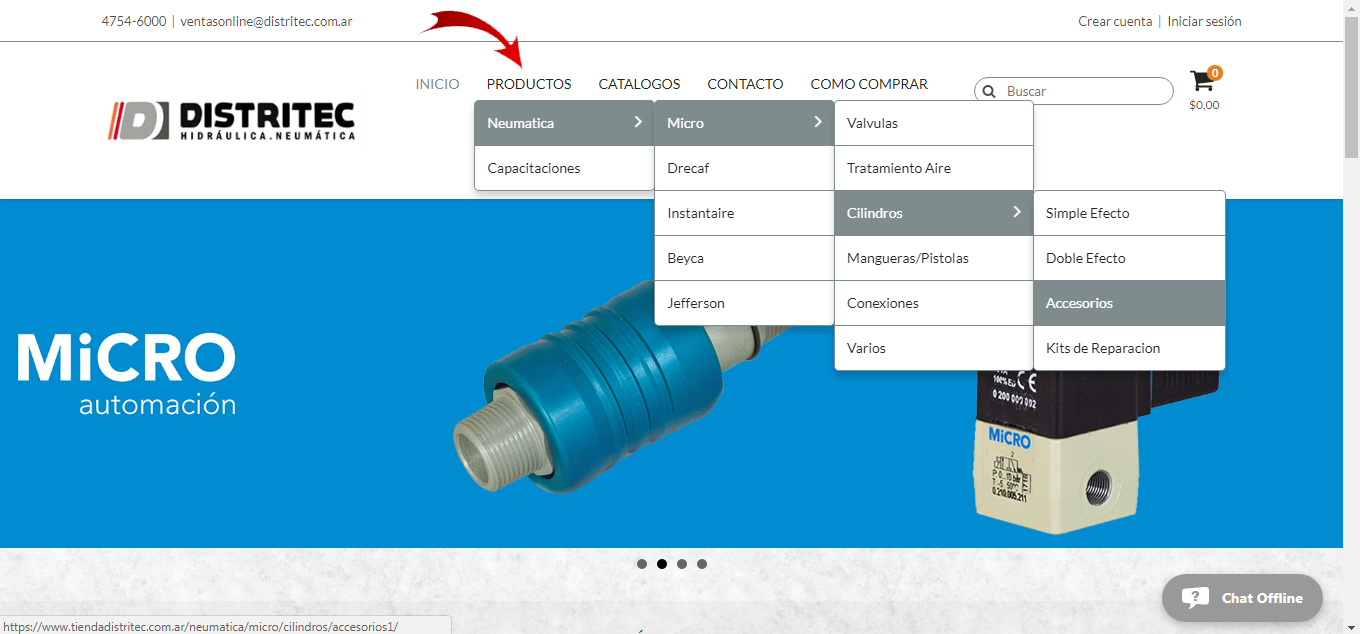Select Kits de Reparacion
This screenshot has height=634, width=1360.
pos(1129,348)
